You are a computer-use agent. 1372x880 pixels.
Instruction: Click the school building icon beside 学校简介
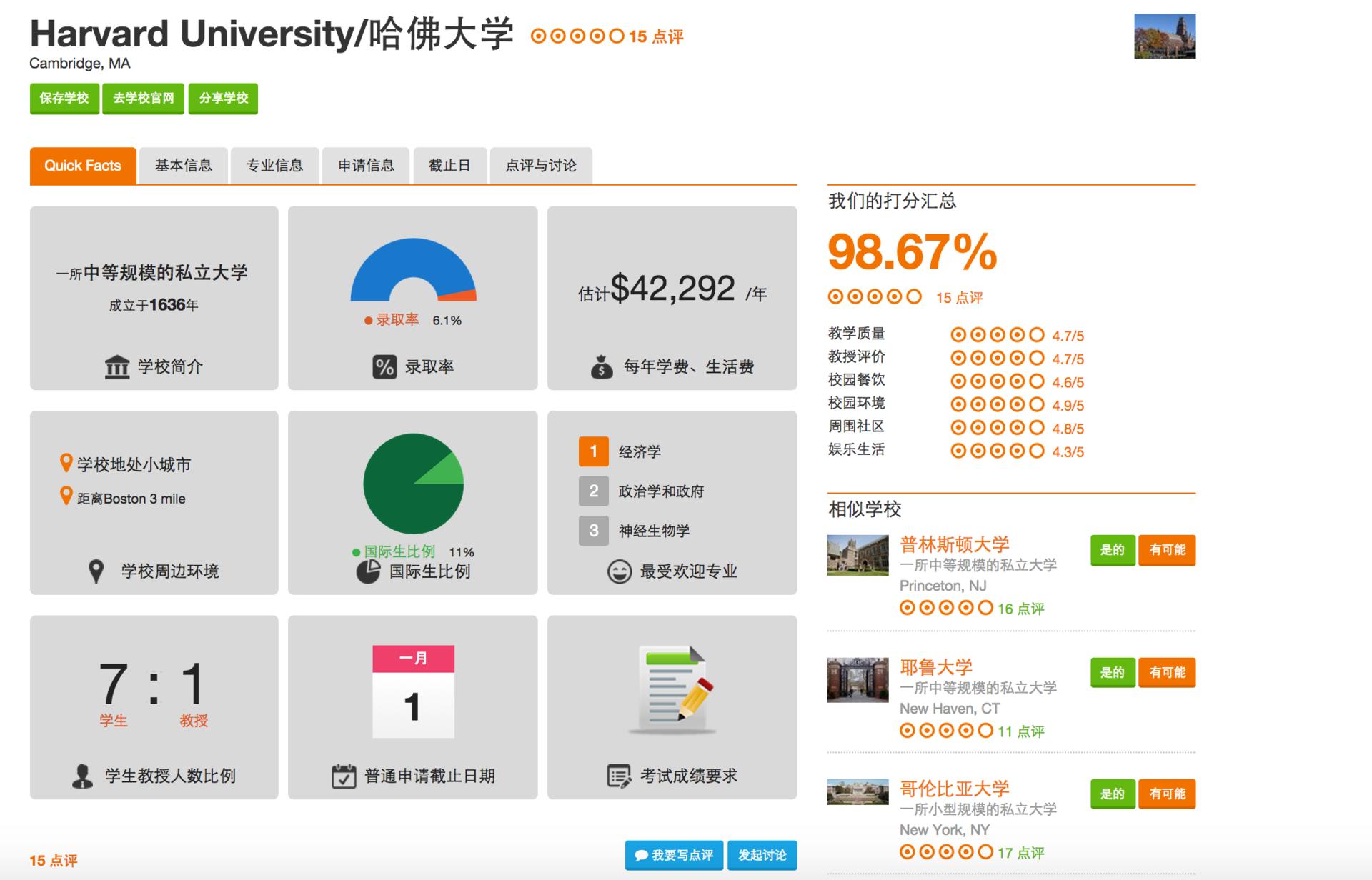117,367
